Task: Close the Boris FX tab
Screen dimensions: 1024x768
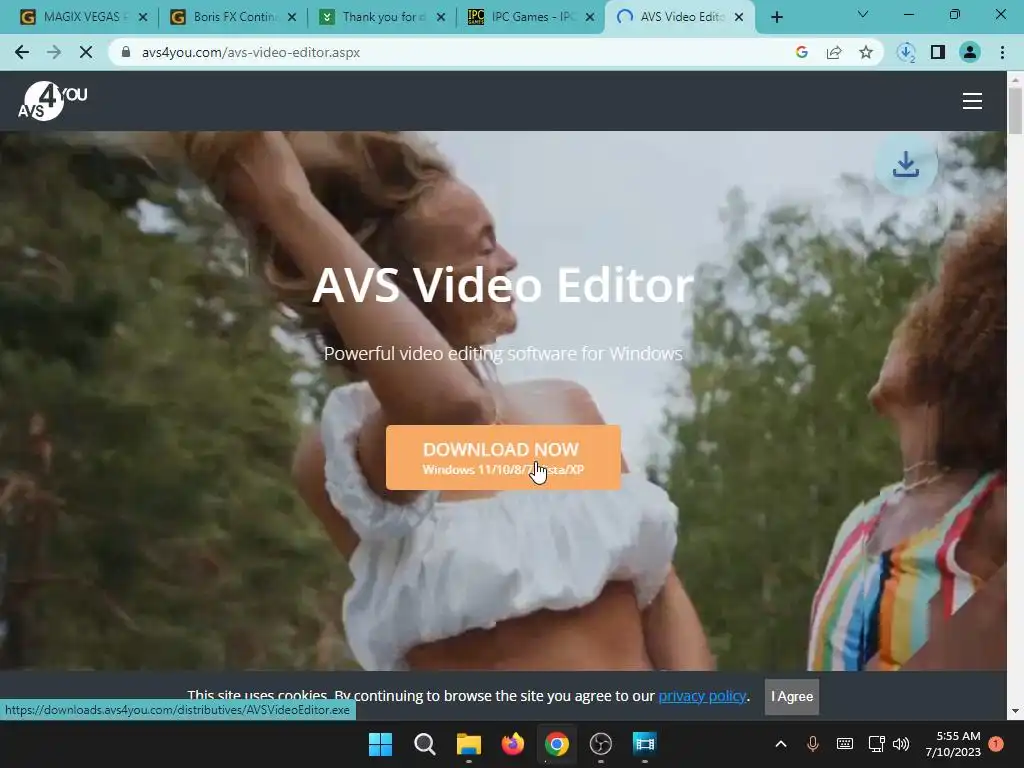Action: click(x=292, y=17)
